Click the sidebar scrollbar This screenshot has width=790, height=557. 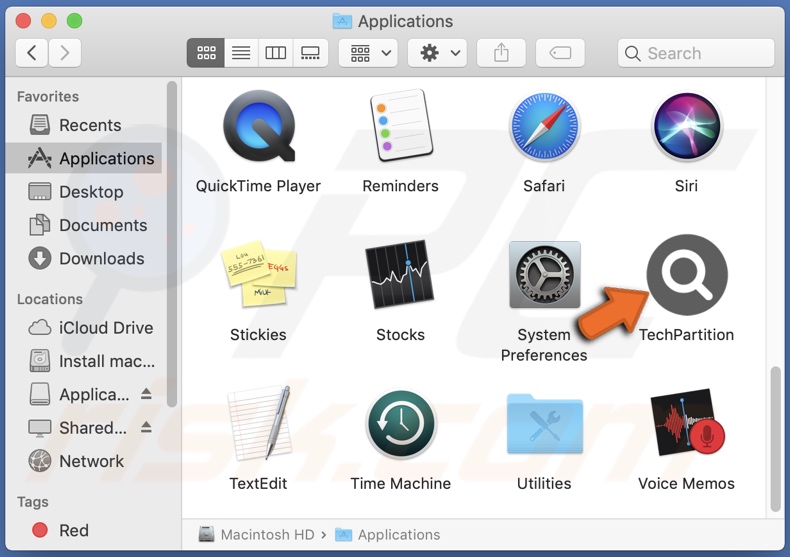pyautogui.click(x=172, y=244)
